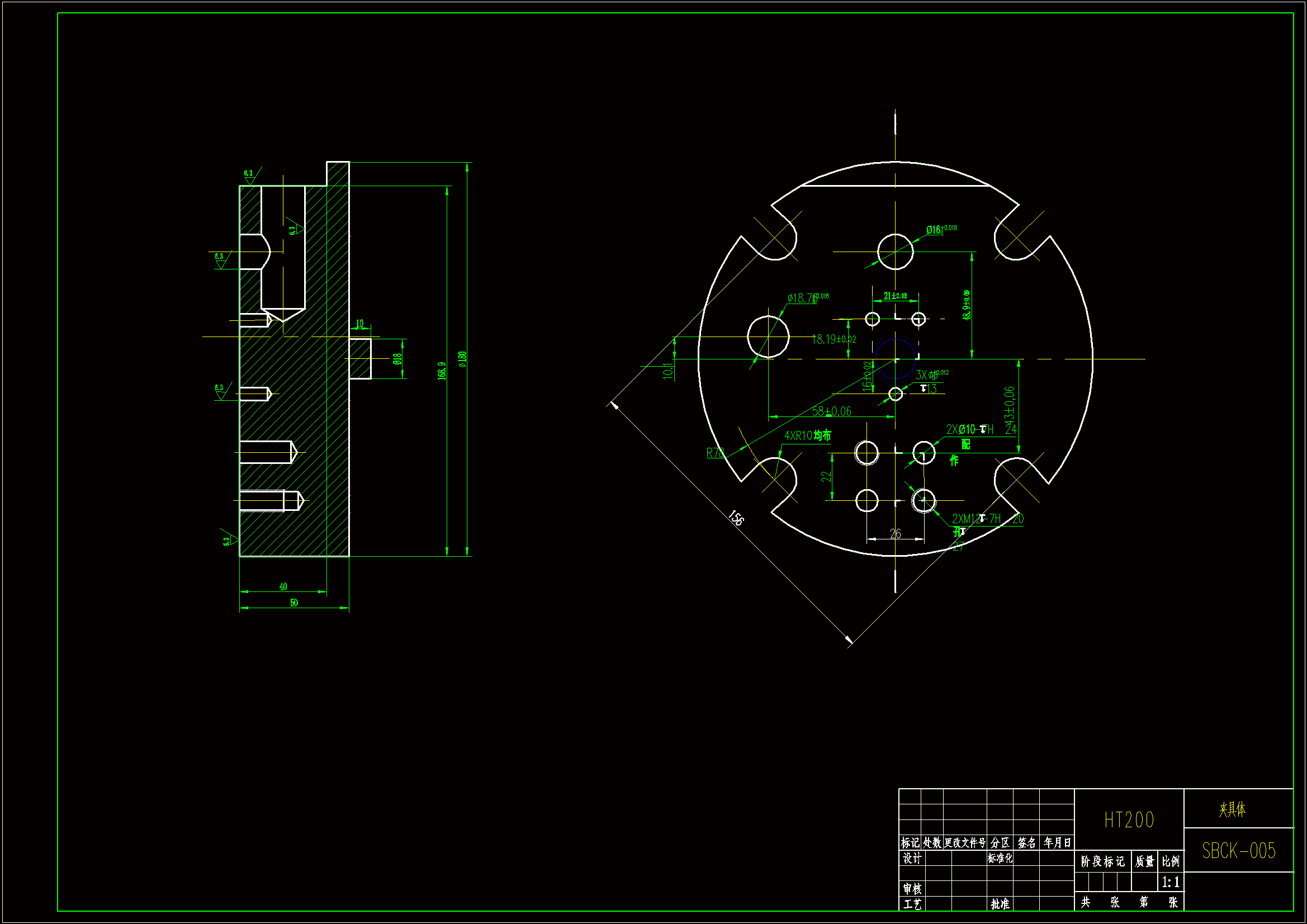Select the 40 width dimension below section view
The width and height of the screenshot is (1307, 924).
(283, 586)
